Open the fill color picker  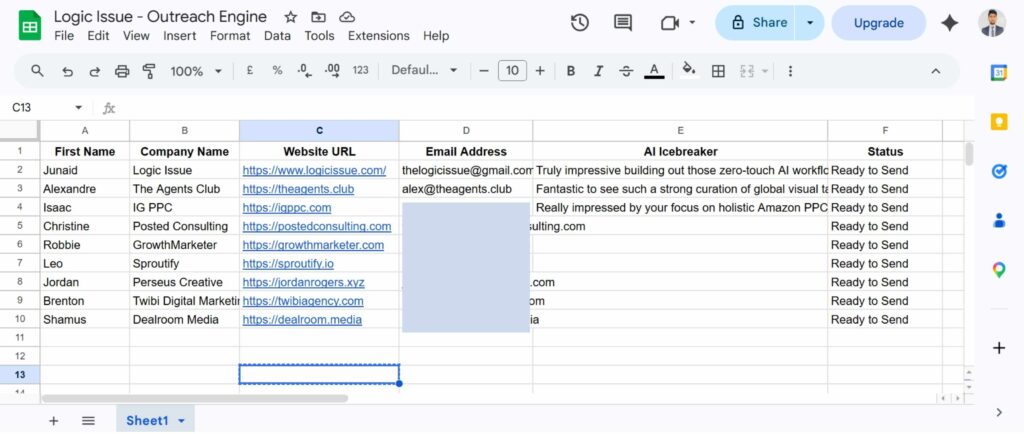(x=689, y=70)
